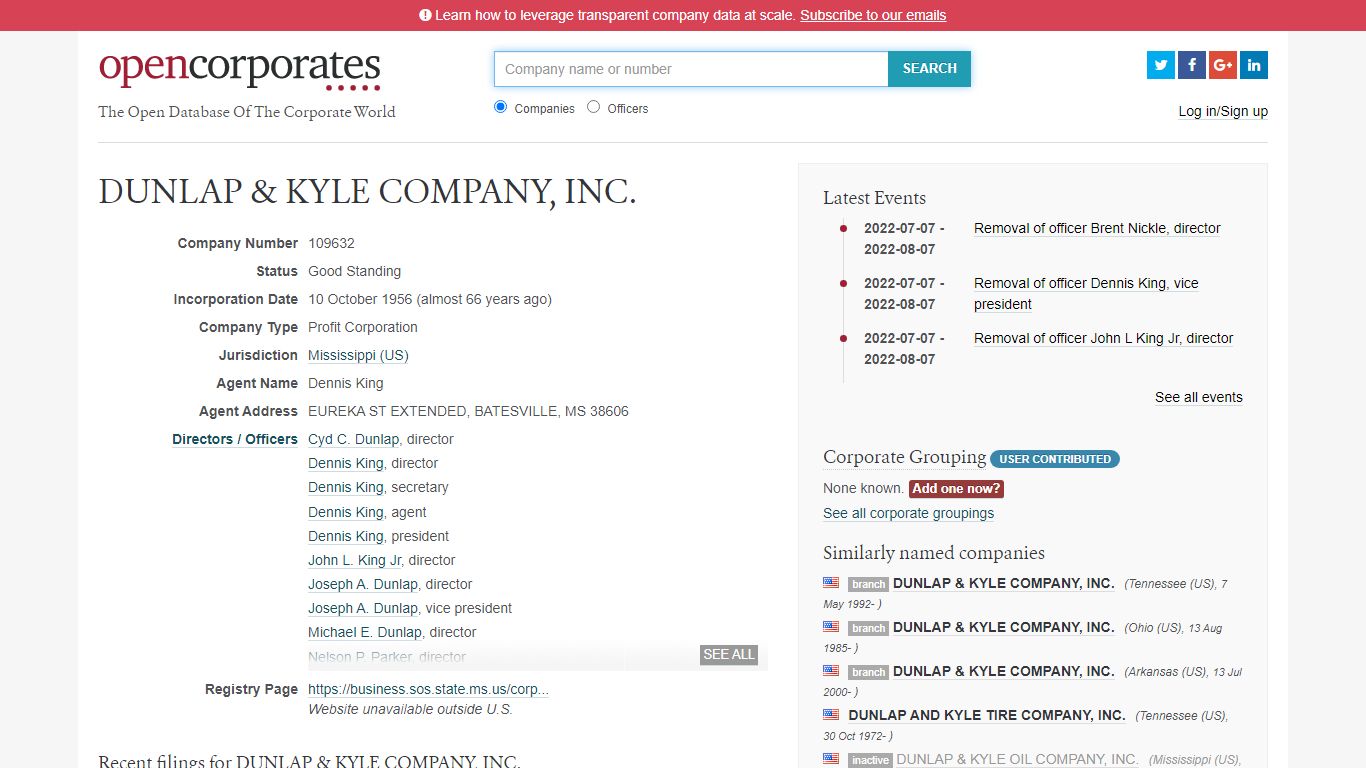The height and width of the screenshot is (768, 1366).
Task: Click US flag beside Ohio branch listing
Action: pyautogui.click(x=831, y=626)
